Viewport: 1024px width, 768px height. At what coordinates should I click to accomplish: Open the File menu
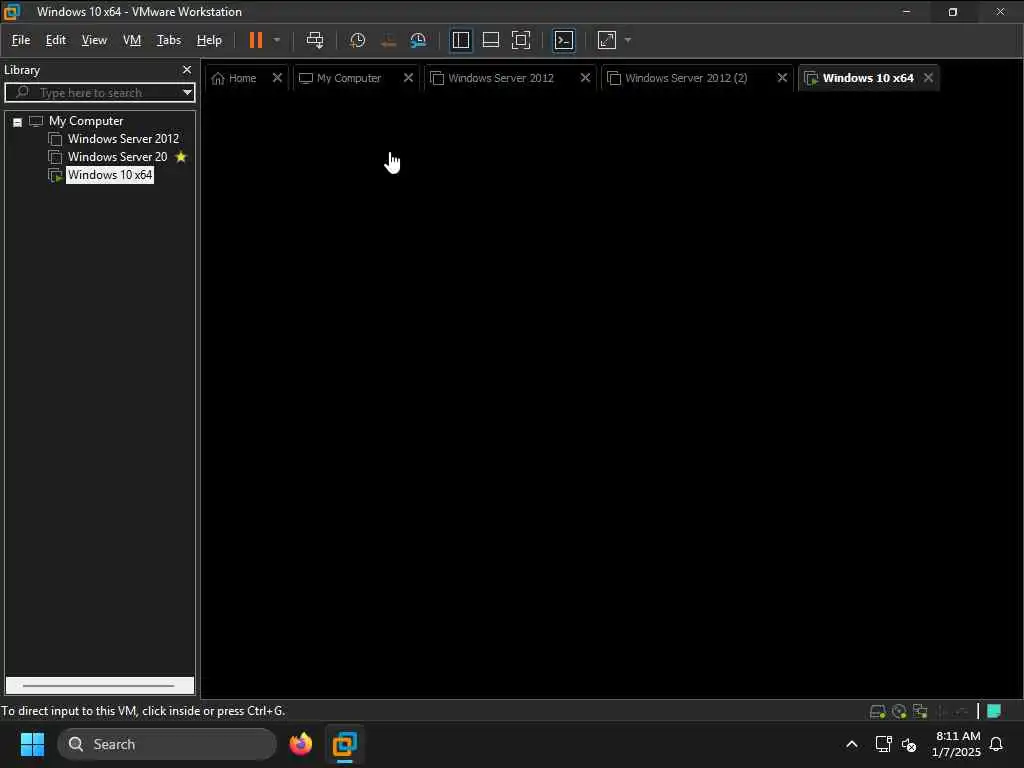[21, 40]
